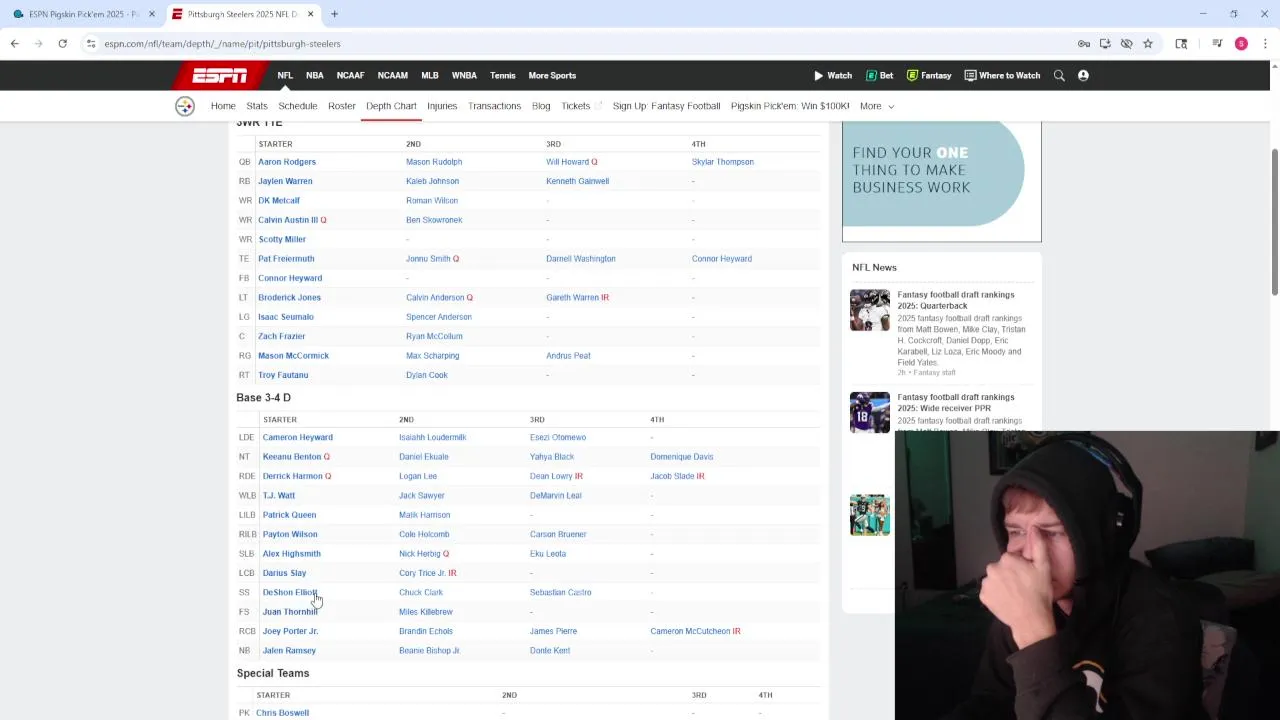
Task: Click the install app icon in address bar
Action: coord(1105,44)
